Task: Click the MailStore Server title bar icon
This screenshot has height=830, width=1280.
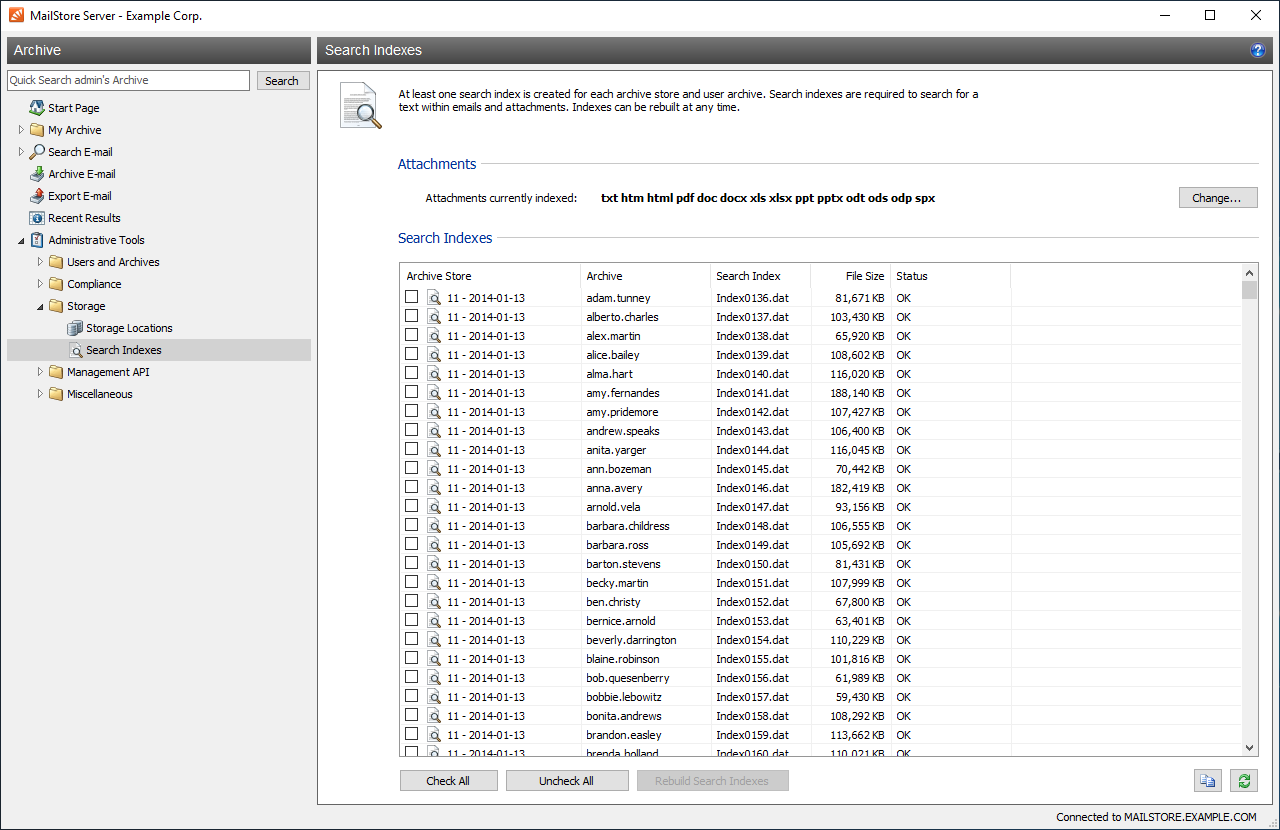Action: coord(15,15)
